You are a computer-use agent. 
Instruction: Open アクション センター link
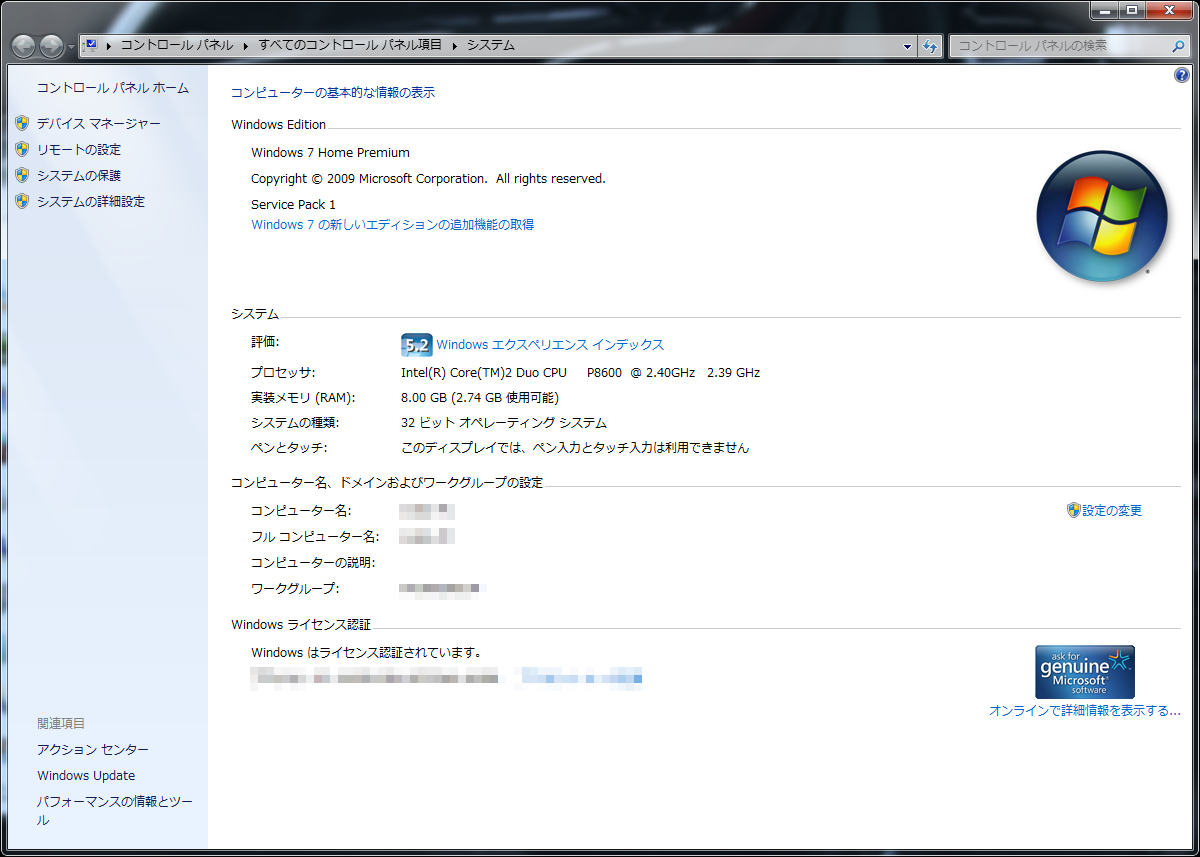(93, 749)
